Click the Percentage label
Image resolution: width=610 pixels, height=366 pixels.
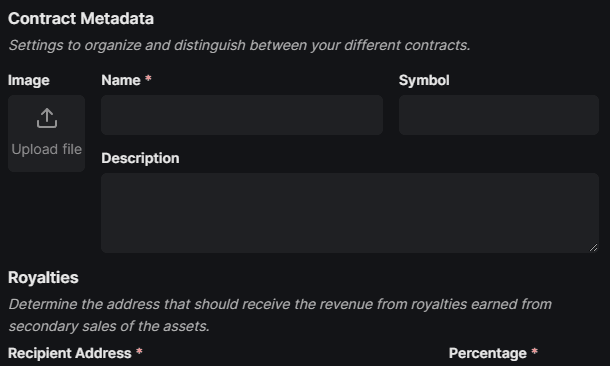487,353
